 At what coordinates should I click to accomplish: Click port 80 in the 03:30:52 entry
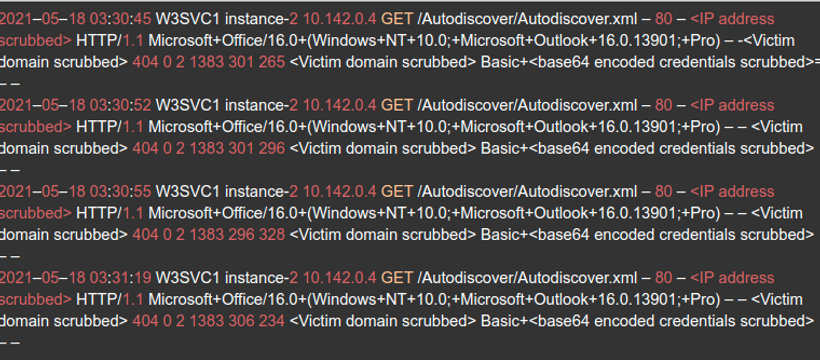(663, 105)
